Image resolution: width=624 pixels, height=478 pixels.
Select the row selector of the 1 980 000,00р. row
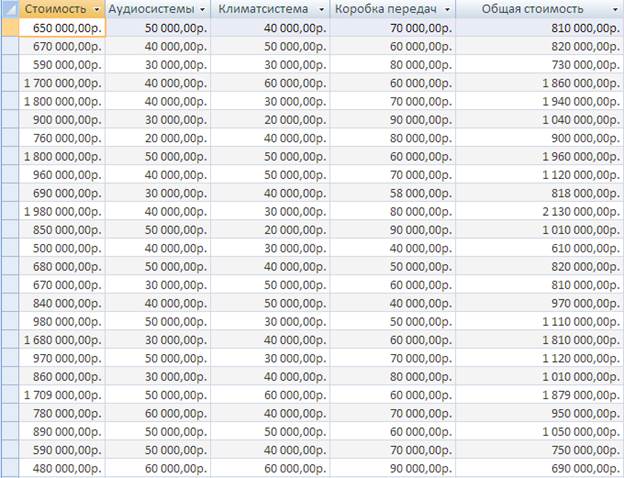[10, 211]
